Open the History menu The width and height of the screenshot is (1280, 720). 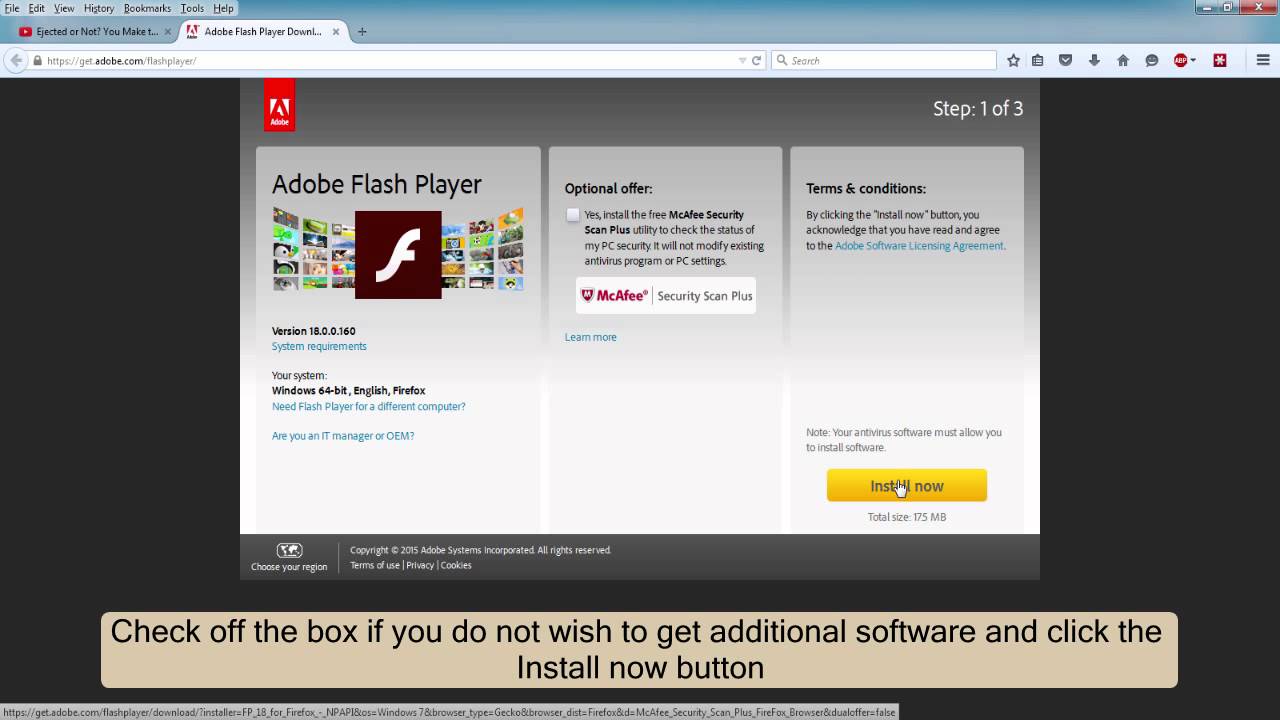[x=99, y=8]
